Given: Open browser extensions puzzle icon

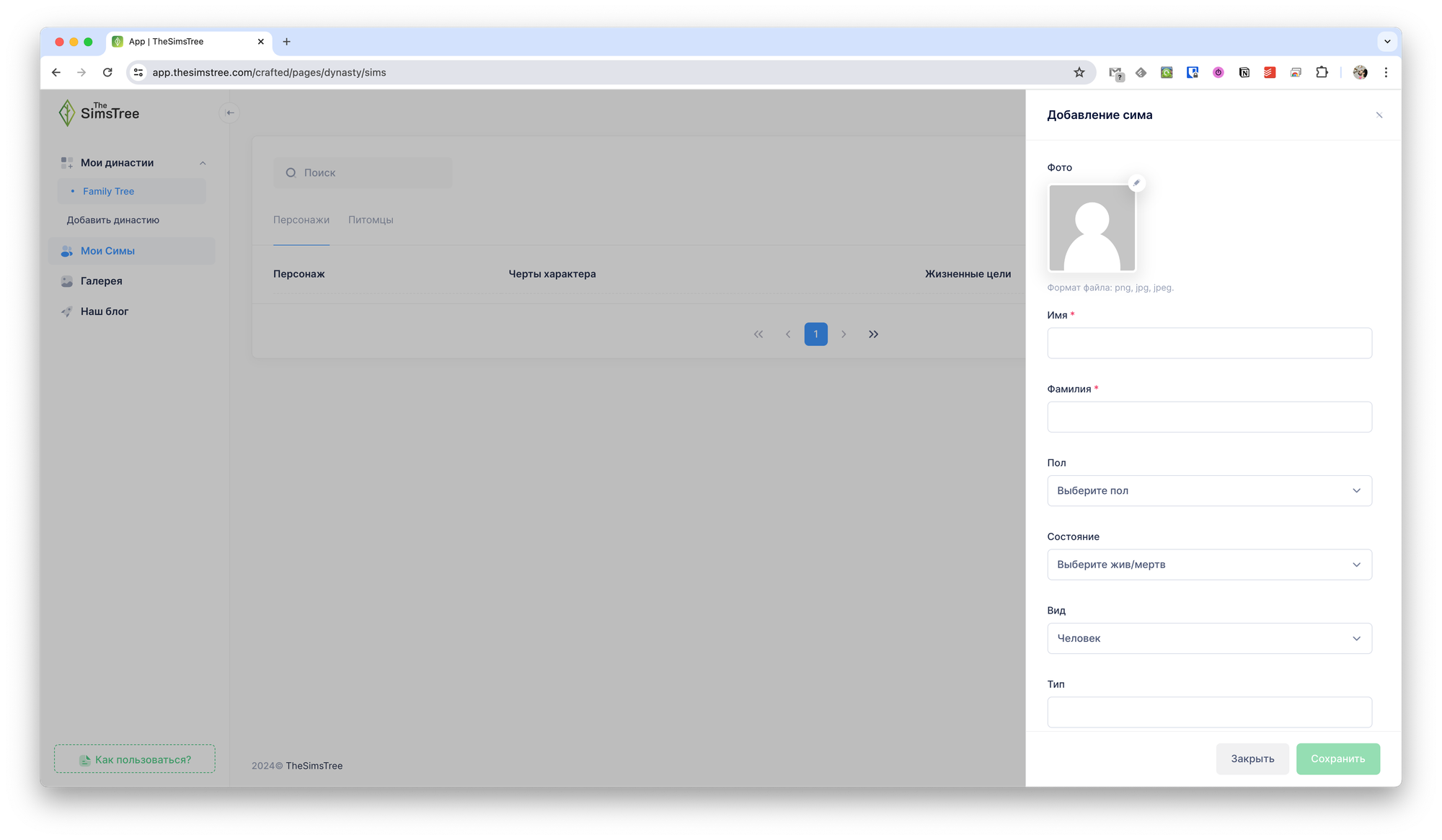Looking at the screenshot, I should coord(1322,72).
